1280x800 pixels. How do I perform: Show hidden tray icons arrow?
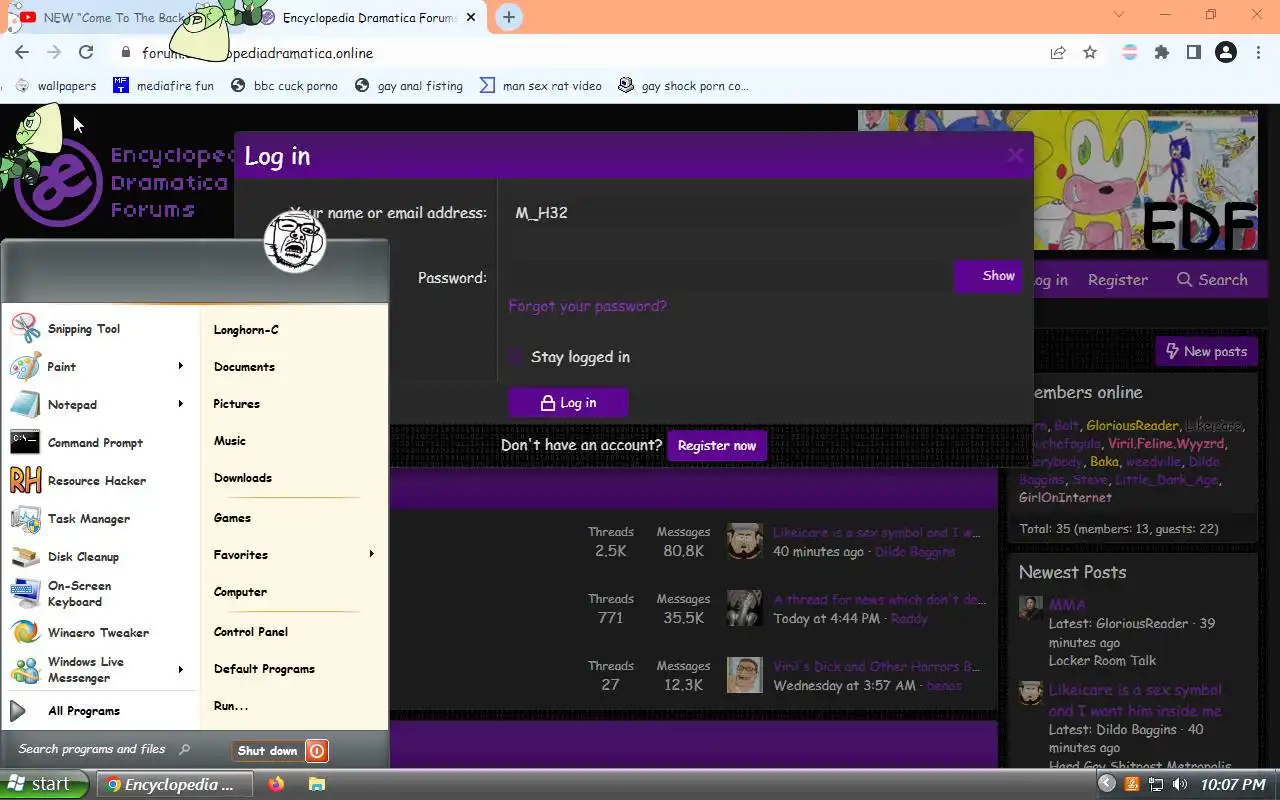(x=1106, y=784)
